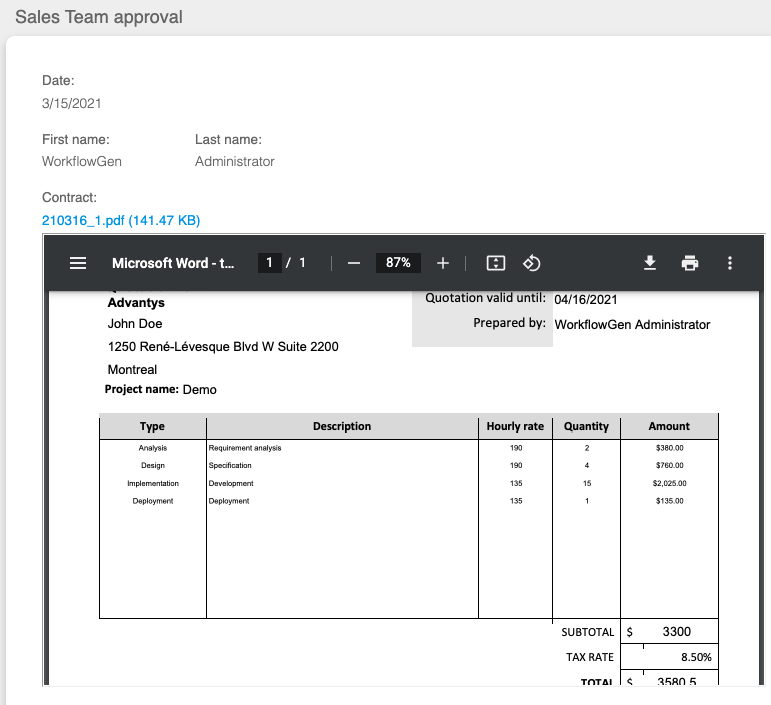The width and height of the screenshot is (771, 705).
Task: Print the PDF document
Action: click(x=689, y=263)
